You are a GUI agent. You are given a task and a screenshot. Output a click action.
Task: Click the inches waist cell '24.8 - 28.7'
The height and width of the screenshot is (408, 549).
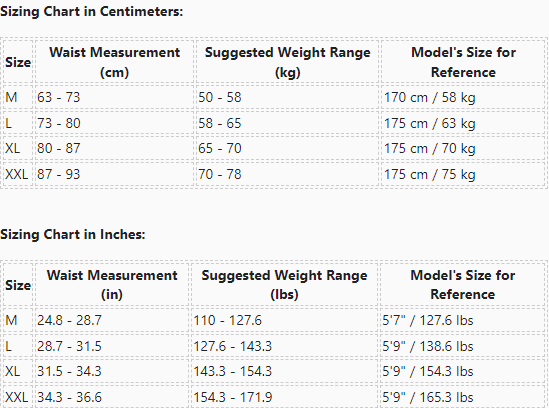coord(69,320)
